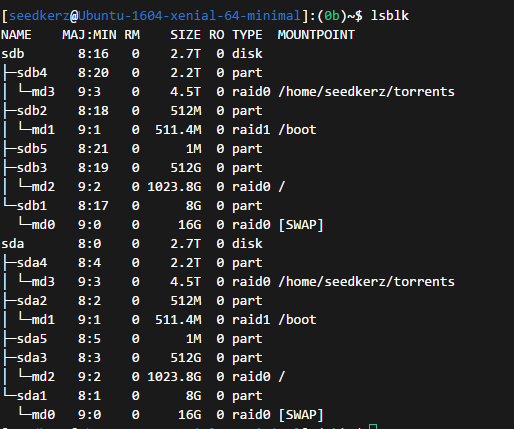Image resolution: width=514 pixels, height=429 pixels.
Task: Select the sdb4 partition name
Action: (x=32, y=73)
